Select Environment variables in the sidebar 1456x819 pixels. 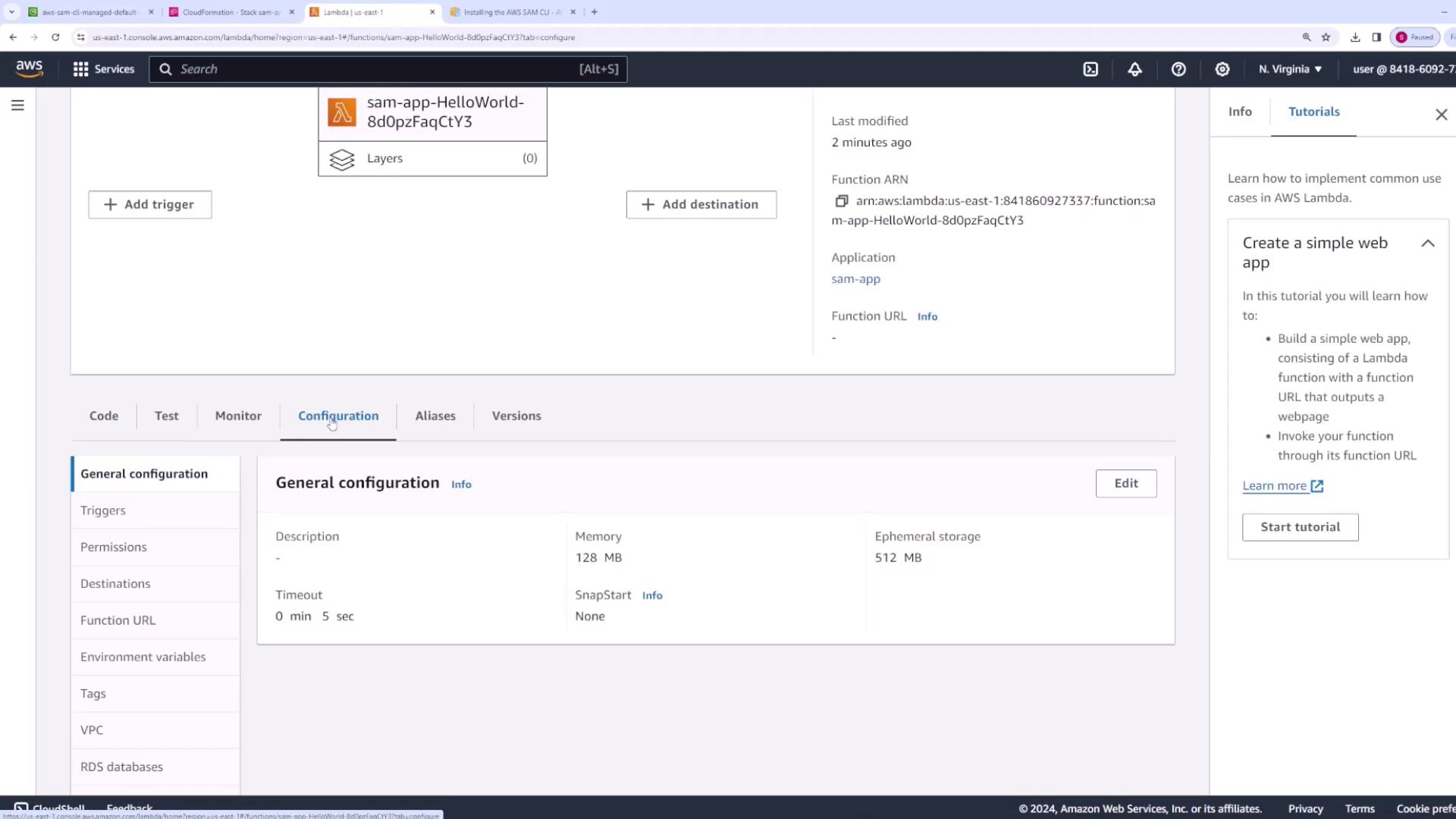(x=143, y=657)
